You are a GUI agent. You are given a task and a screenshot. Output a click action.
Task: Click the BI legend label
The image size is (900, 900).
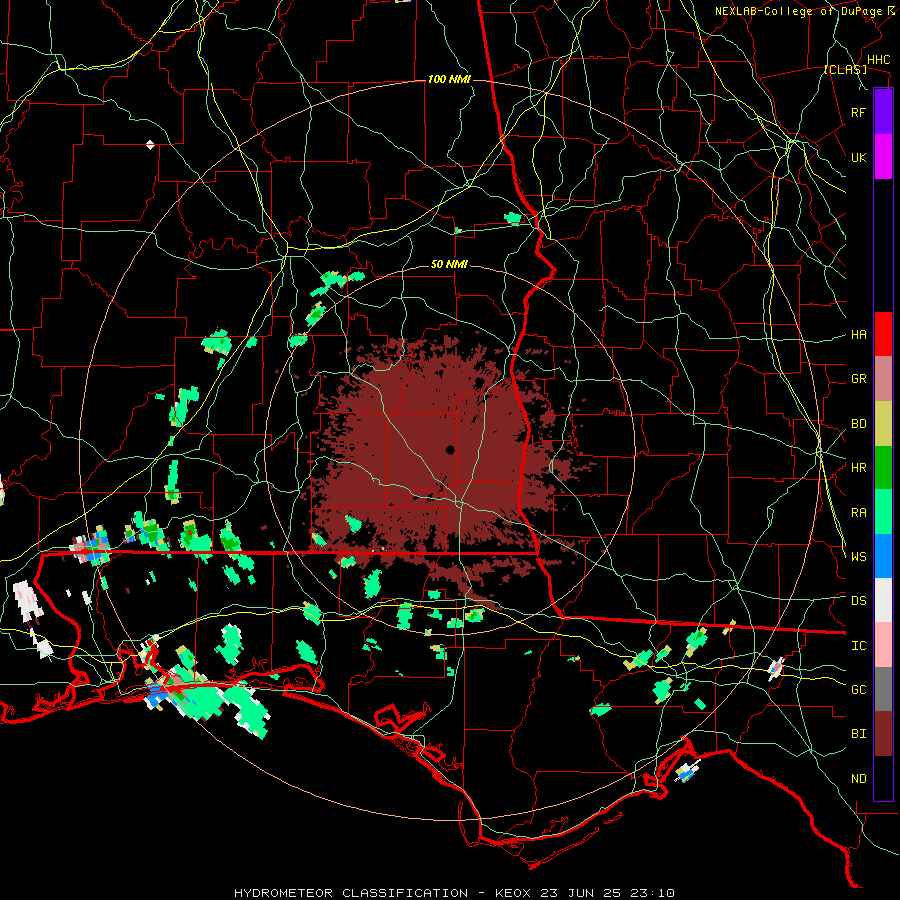858,734
